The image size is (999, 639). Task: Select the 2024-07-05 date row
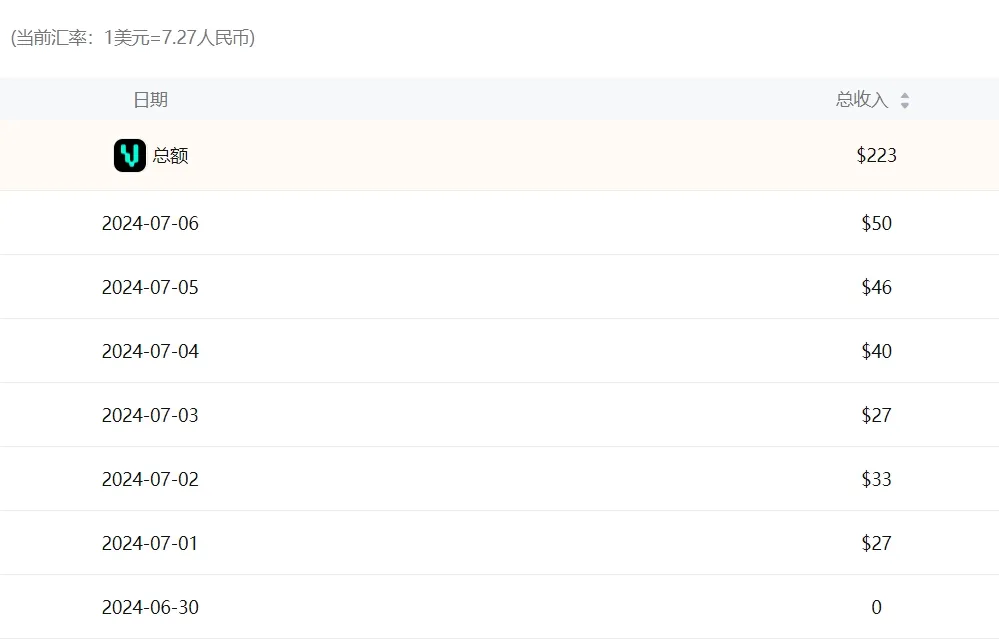150,287
